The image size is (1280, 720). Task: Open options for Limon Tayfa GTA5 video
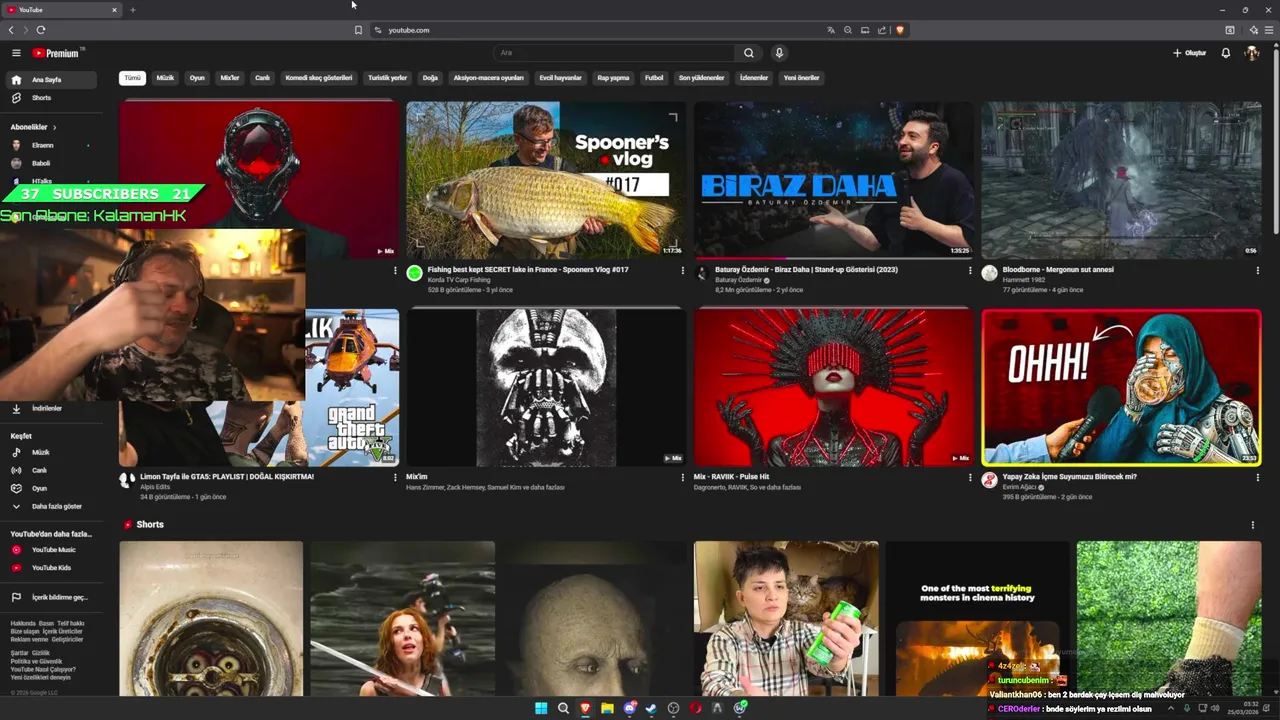[395, 477]
